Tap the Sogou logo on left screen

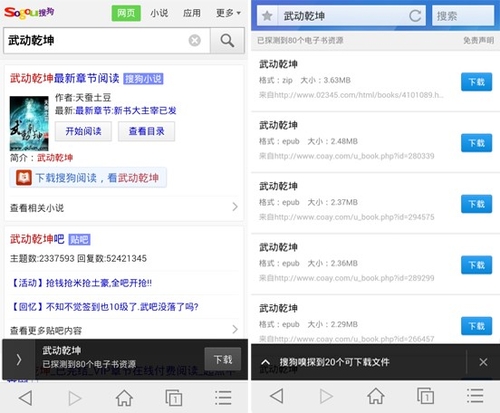[x=29, y=13]
